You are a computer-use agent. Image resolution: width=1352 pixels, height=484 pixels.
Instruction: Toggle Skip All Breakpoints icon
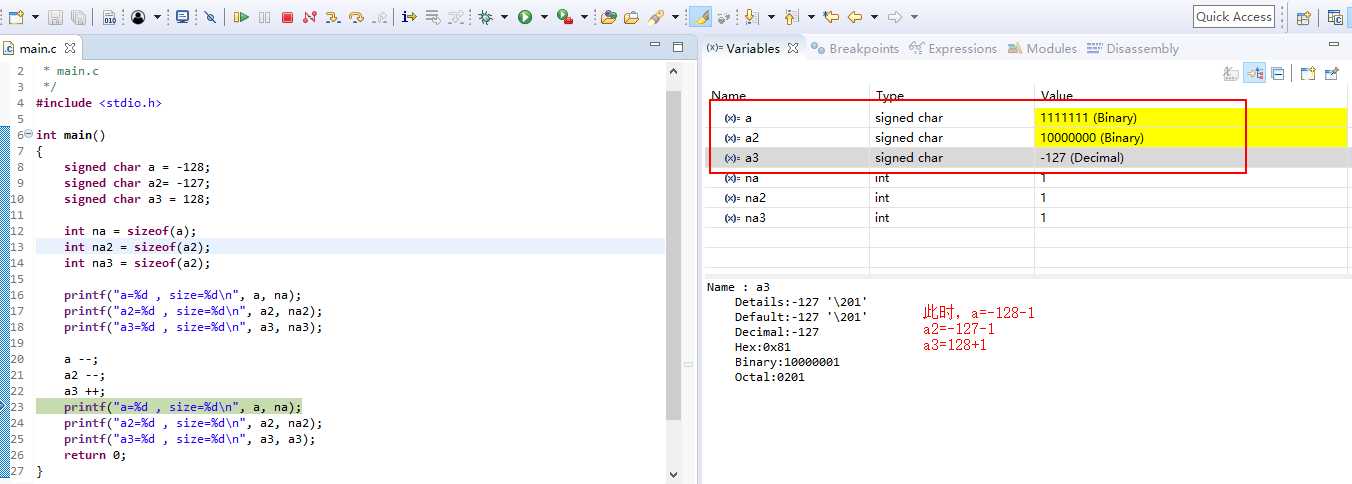click(210, 17)
